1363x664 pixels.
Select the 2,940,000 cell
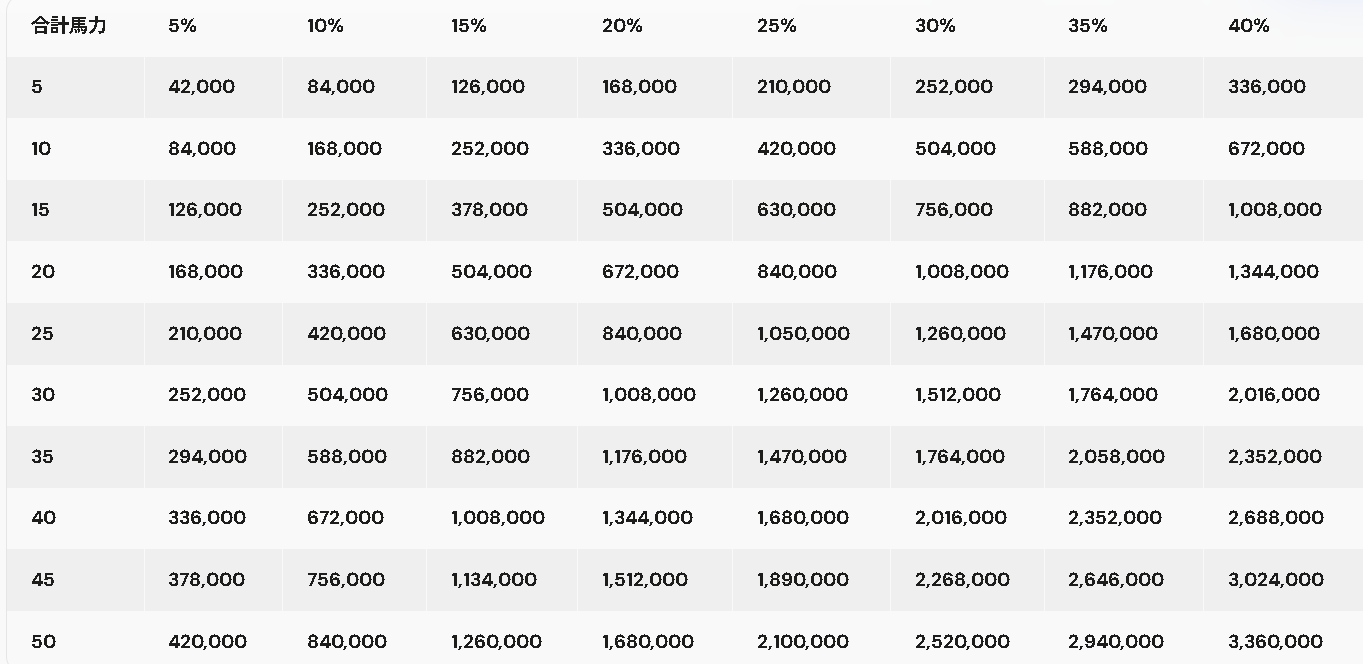pos(1116,641)
